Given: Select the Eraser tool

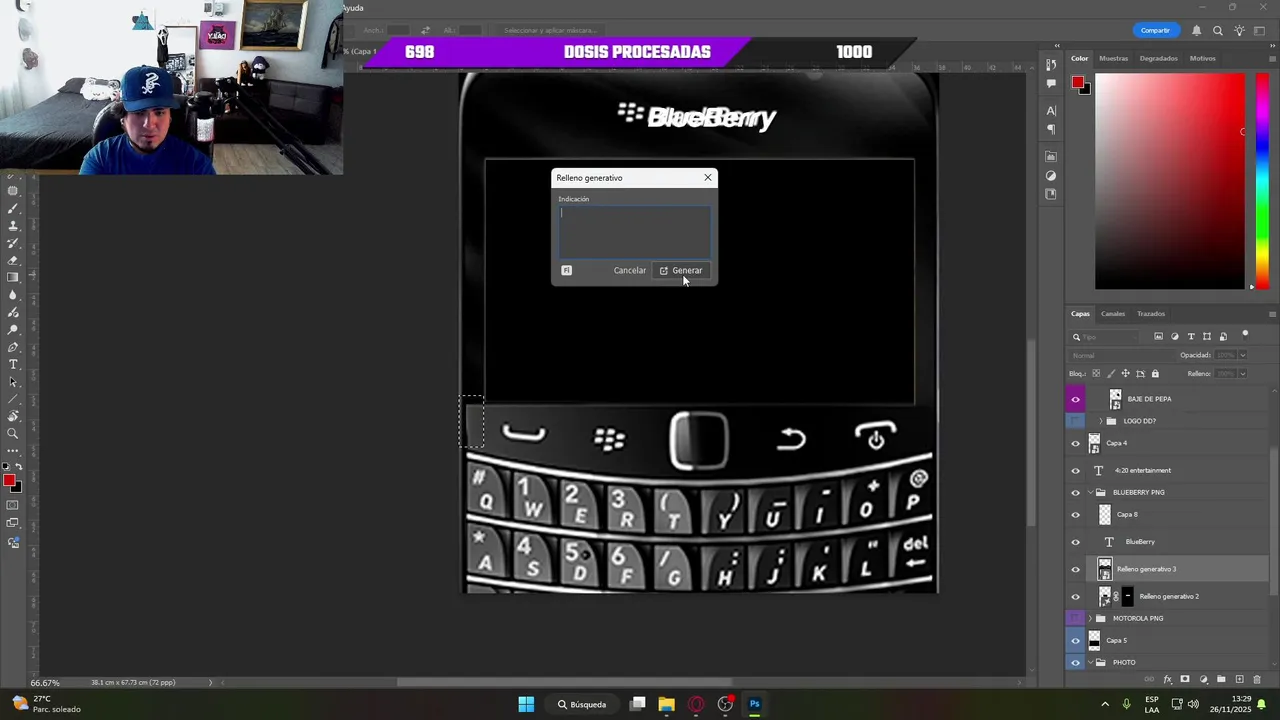Looking at the screenshot, I should coord(13,260).
